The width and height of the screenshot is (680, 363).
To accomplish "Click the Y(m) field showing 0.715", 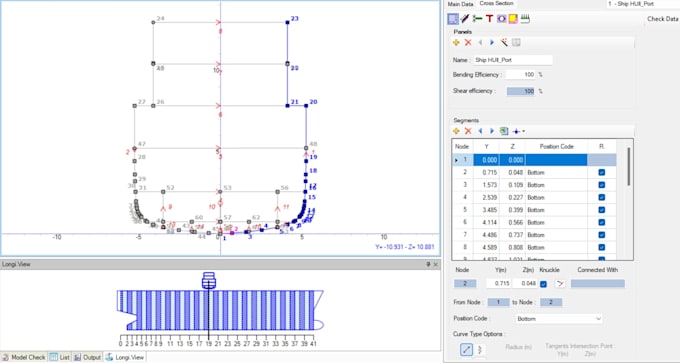I will point(499,284).
